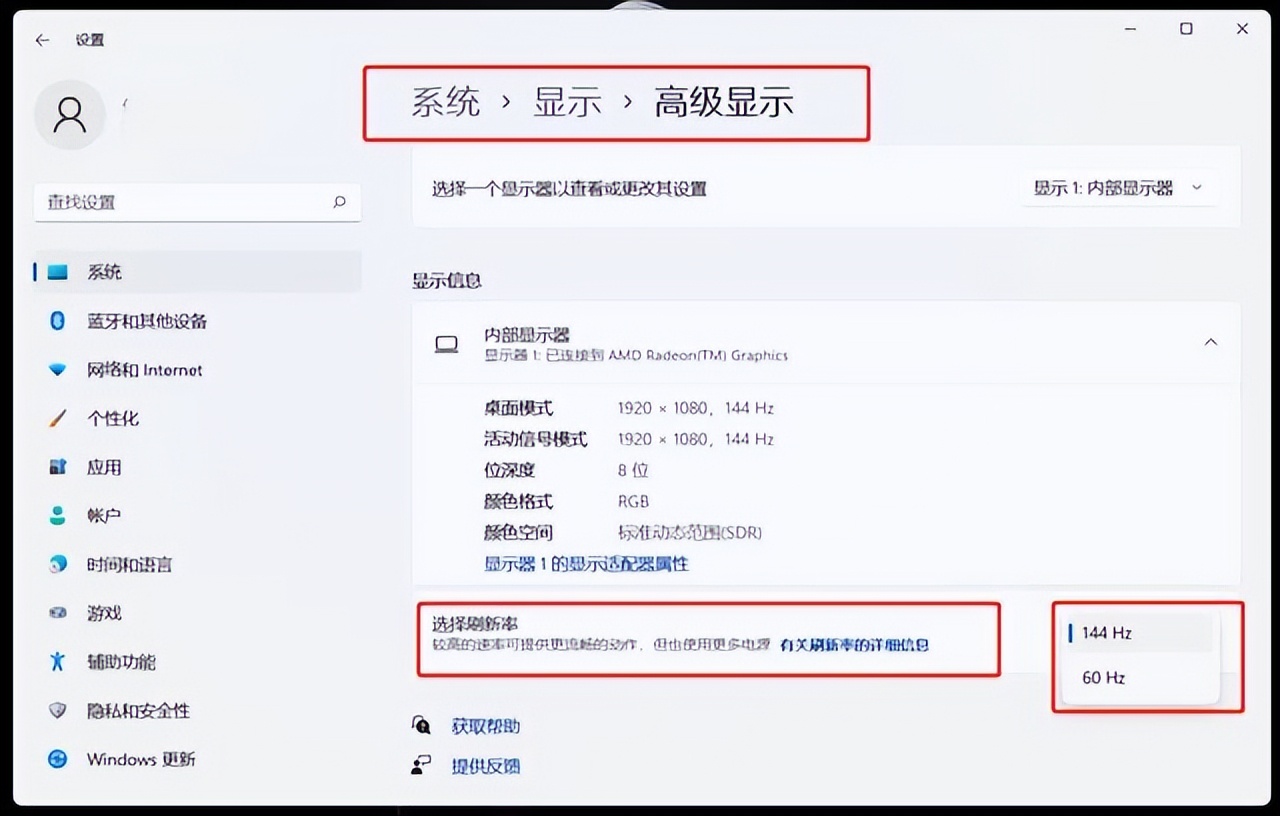Viewport: 1280px width, 816px height.
Task: Select System in the sidebar
Action: pyautogui.click(x=105, y=271)
